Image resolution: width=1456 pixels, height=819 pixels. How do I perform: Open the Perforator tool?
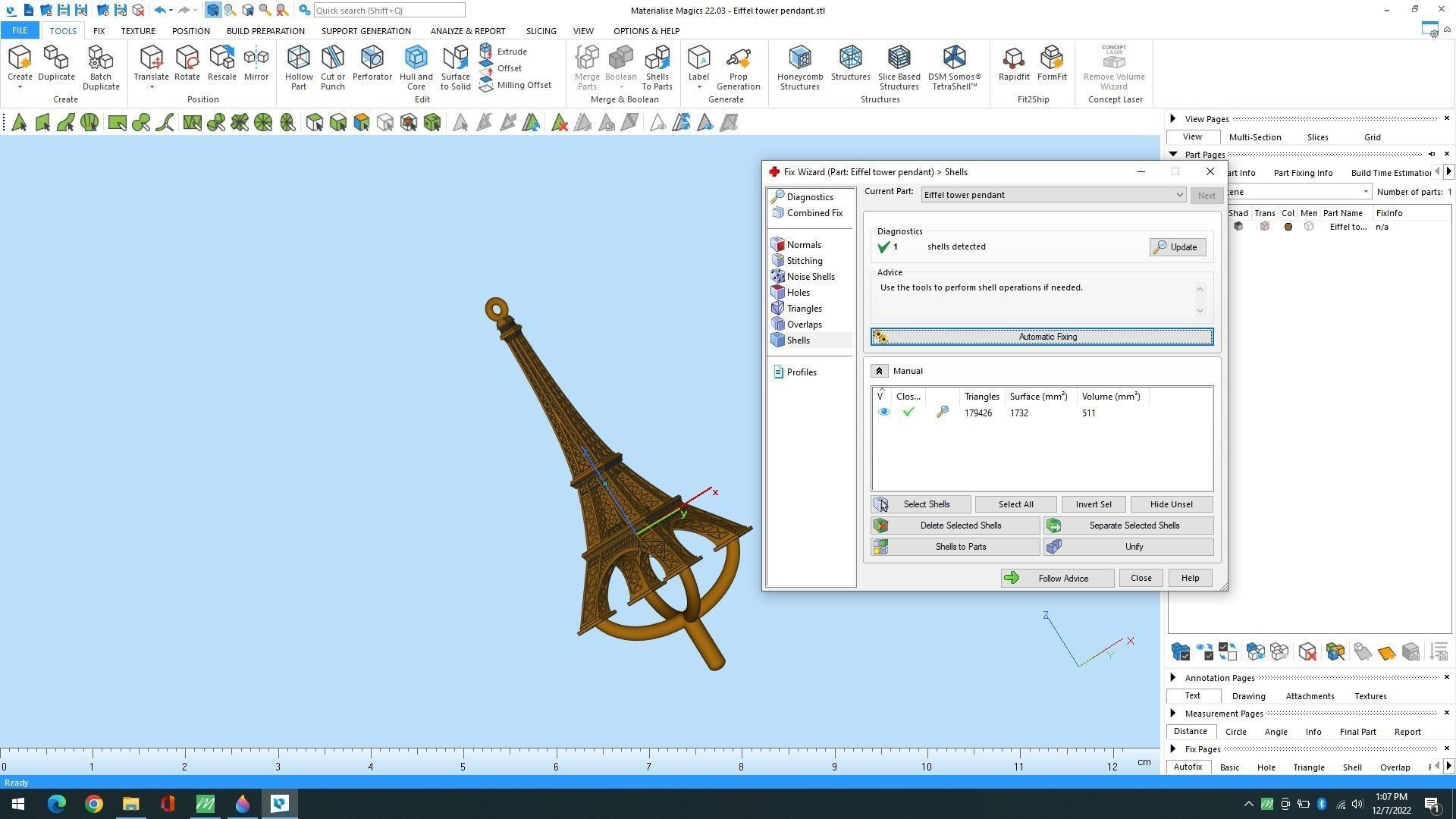[x=372, y=63]
